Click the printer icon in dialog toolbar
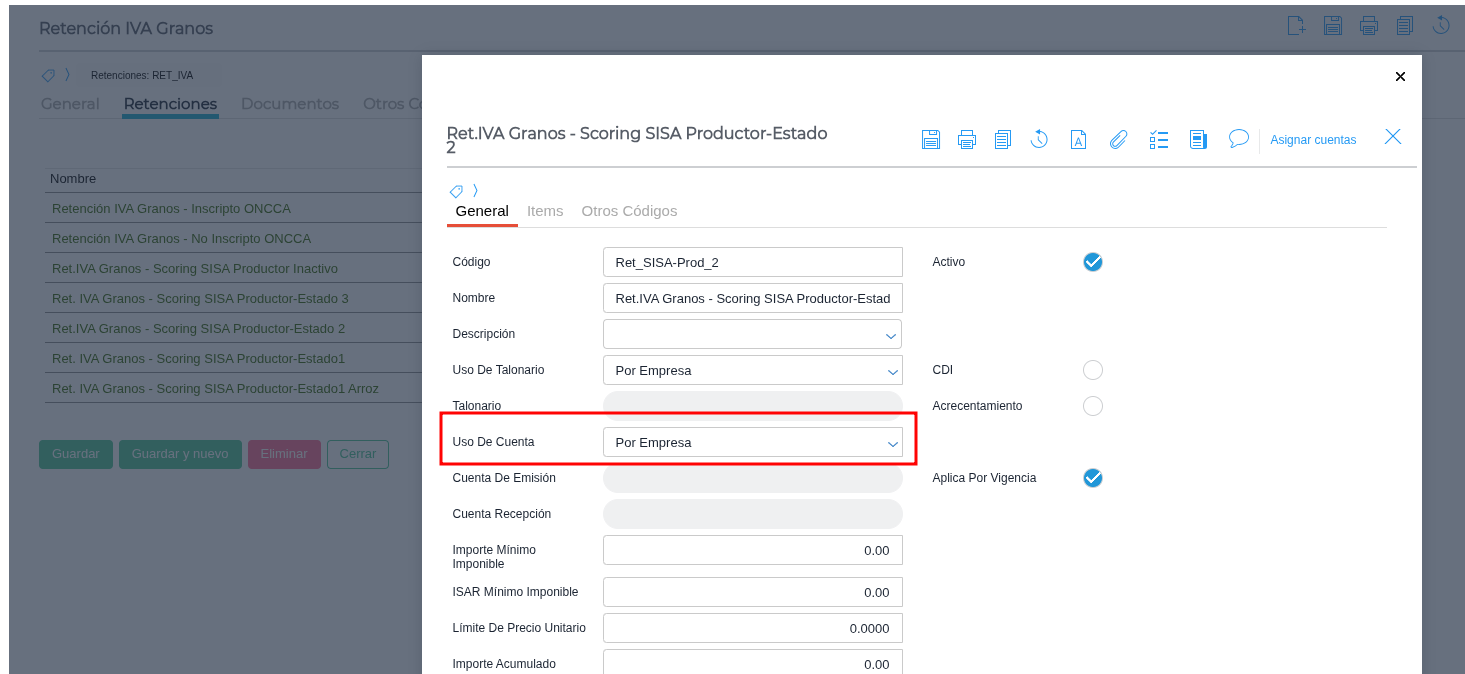This screenshot has width=1465, height=674. click(x=966, y=140)
